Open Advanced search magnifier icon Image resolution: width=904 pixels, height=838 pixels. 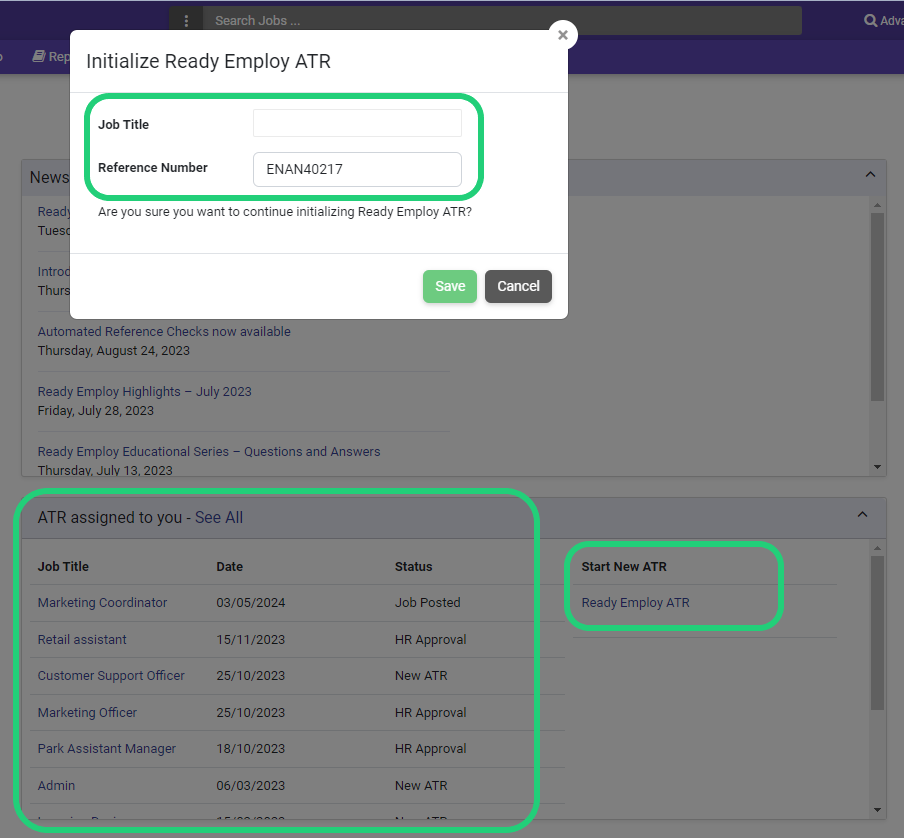[870, 21]
